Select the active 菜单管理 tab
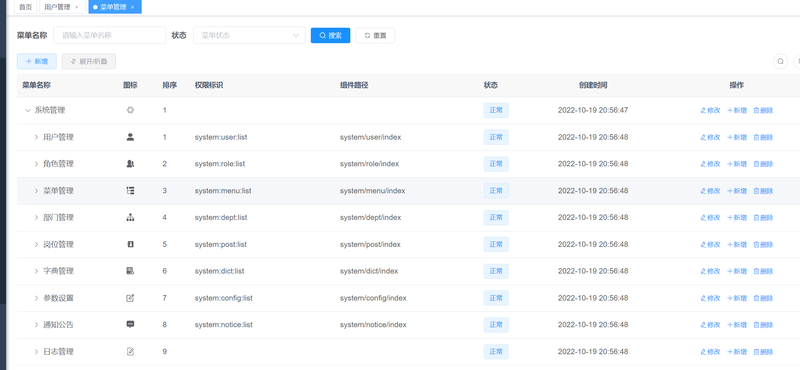Image resolution: width=800 pixels, height=370 pixels. [115, 7]
